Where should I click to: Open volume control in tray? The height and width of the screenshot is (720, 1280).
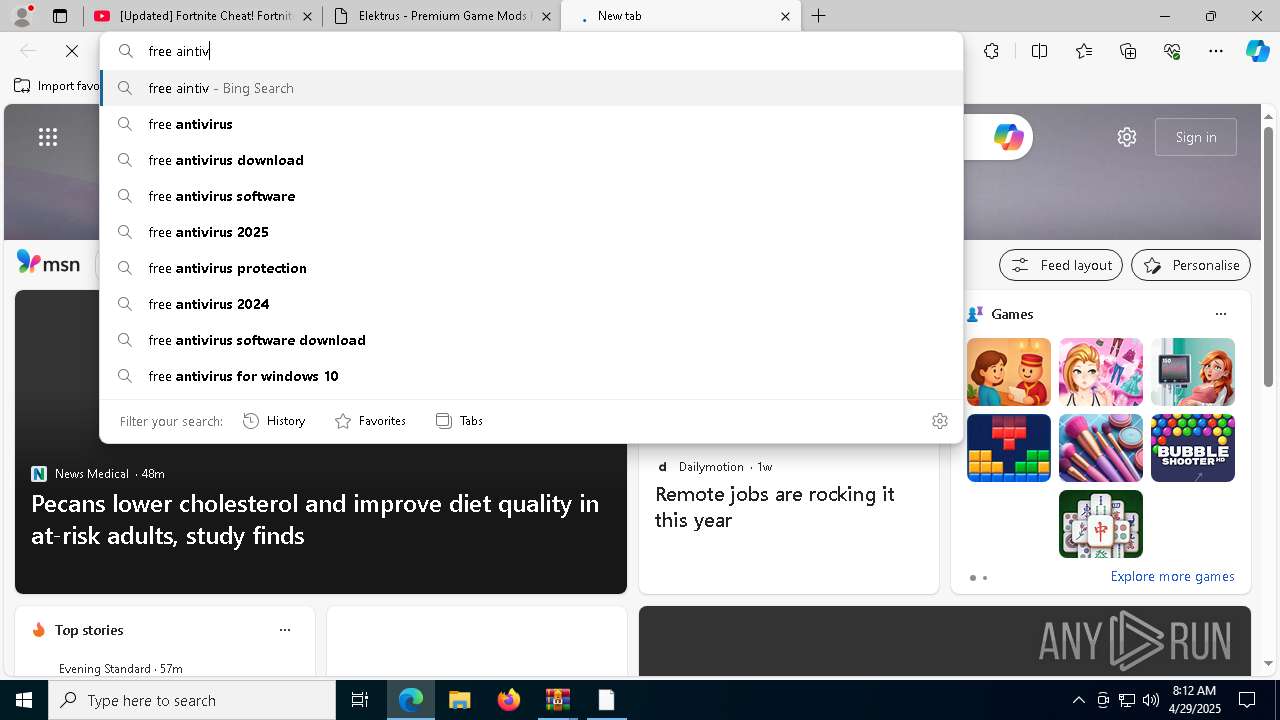point(1151,700)
